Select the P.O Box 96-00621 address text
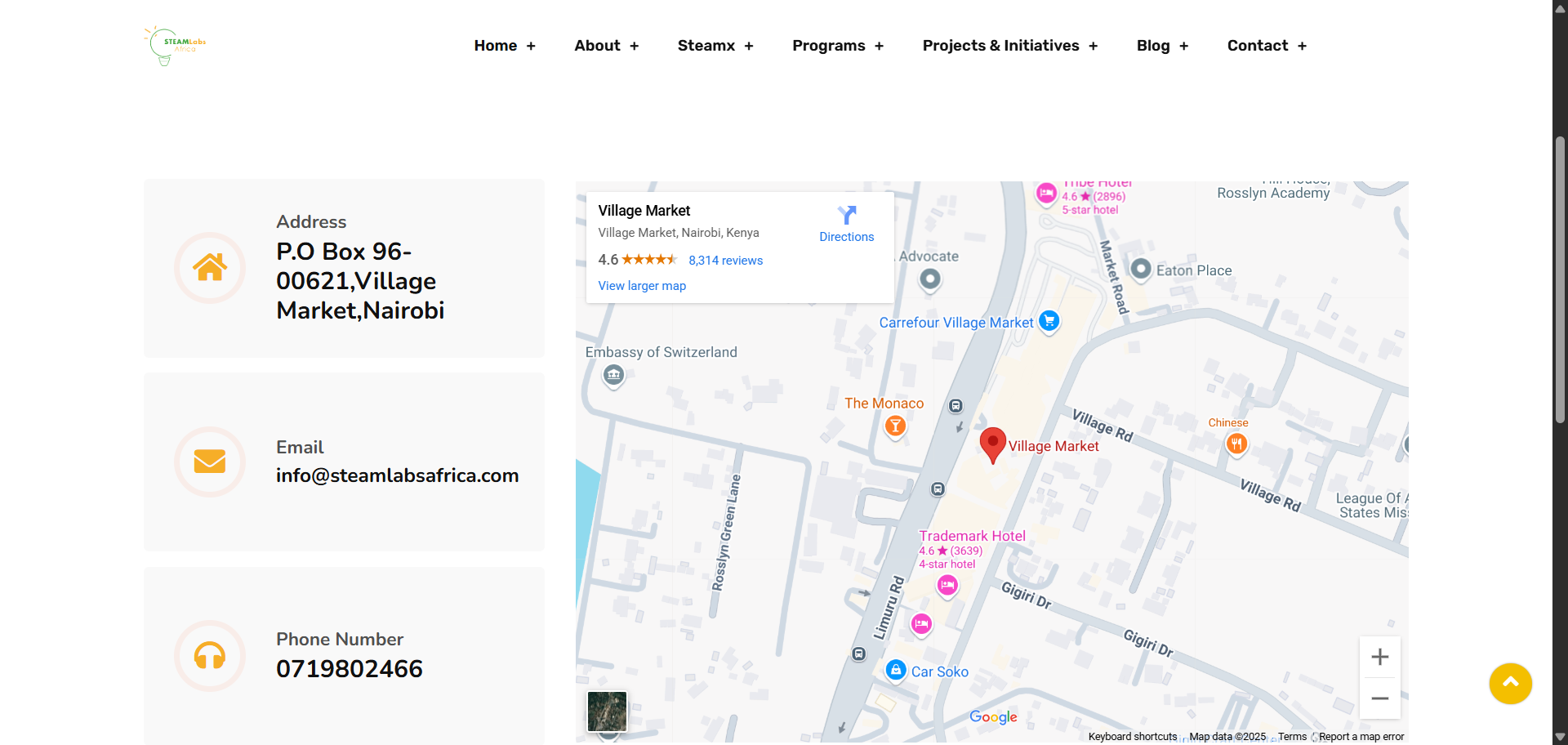This screenshot has height=745, width=1568. [x=360, y=281]
